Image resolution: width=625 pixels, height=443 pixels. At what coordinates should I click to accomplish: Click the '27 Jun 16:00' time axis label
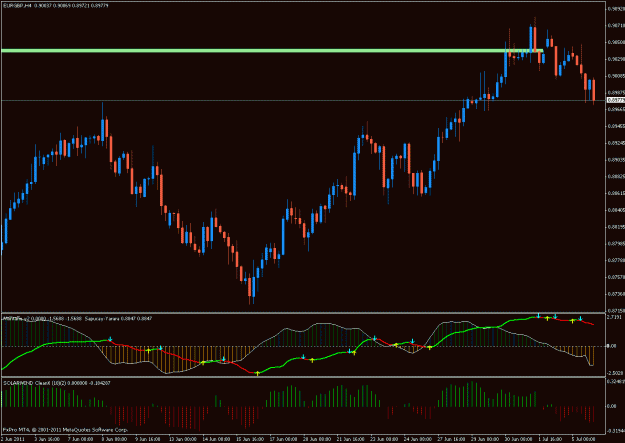(x=452, y=439)
